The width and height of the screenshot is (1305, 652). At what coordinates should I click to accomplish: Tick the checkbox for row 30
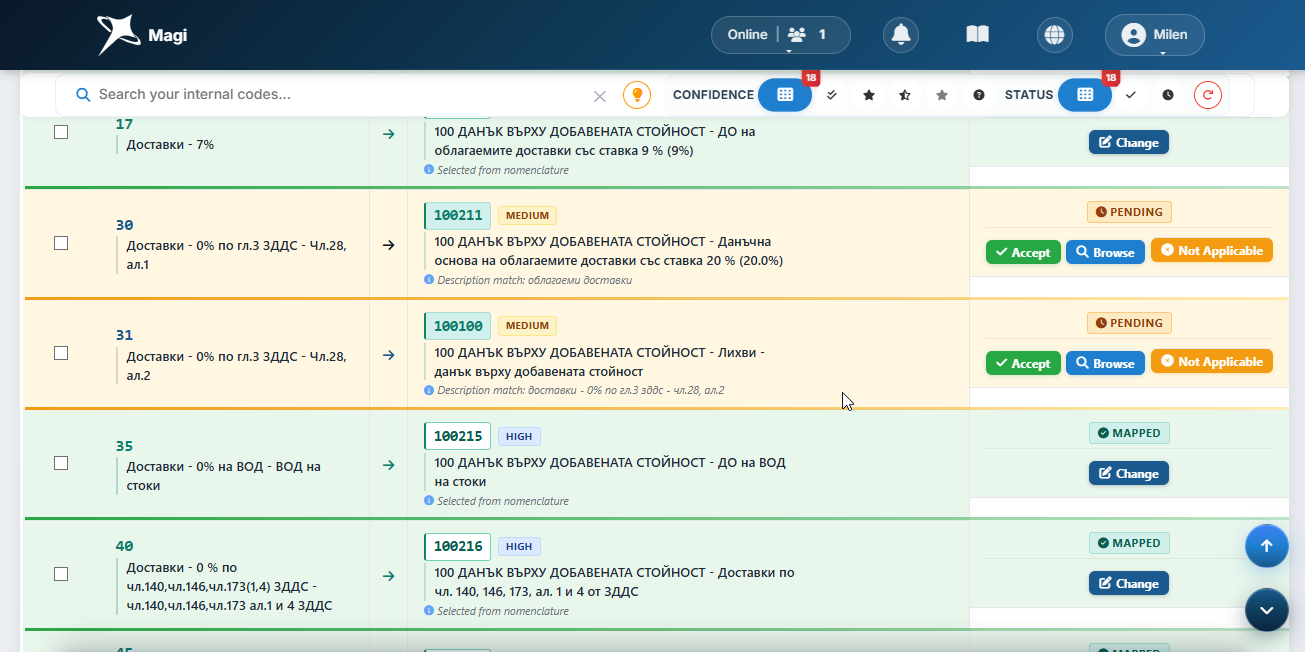point(61,243)
